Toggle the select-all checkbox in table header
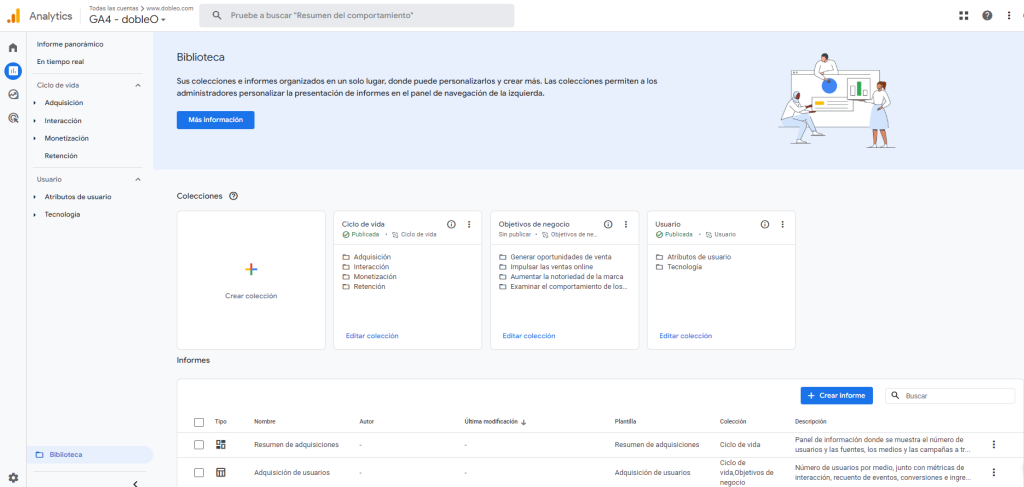The height and width of the screenshot is (487, 1024). (x=199, y=422)
